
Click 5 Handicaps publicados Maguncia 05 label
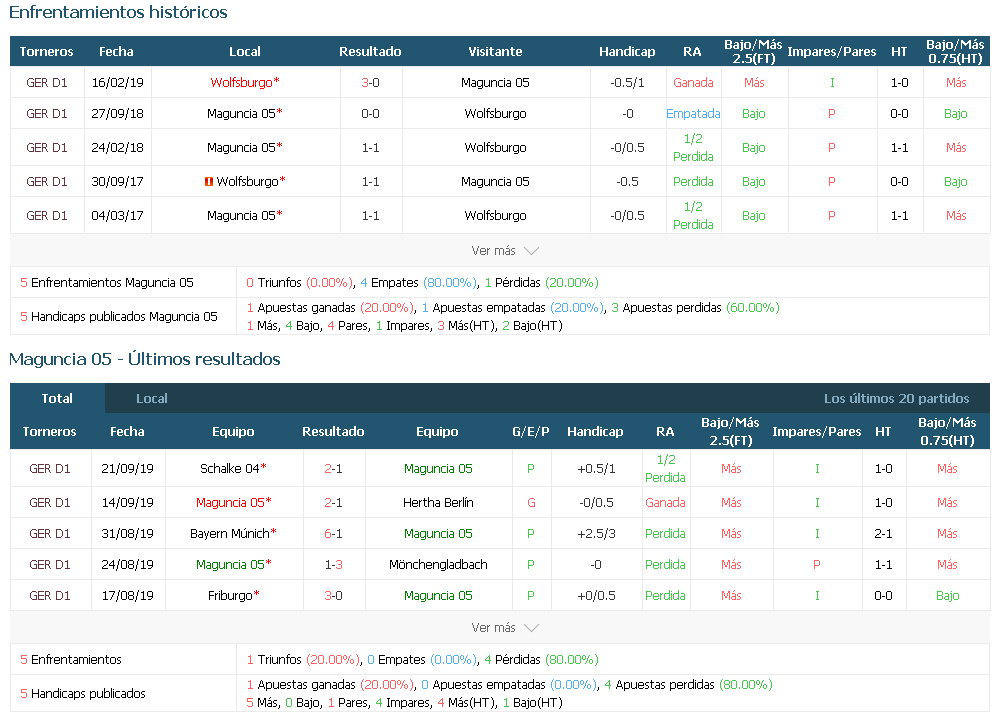(119, 317)
